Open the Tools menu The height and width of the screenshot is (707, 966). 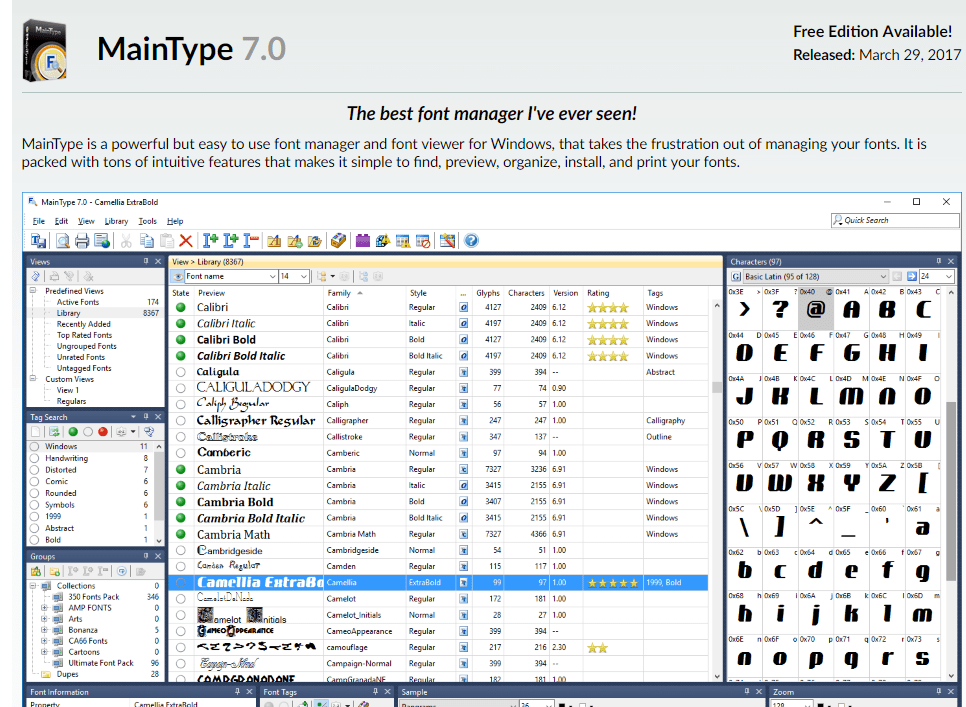pyautogui.click(x=147, y=221)
